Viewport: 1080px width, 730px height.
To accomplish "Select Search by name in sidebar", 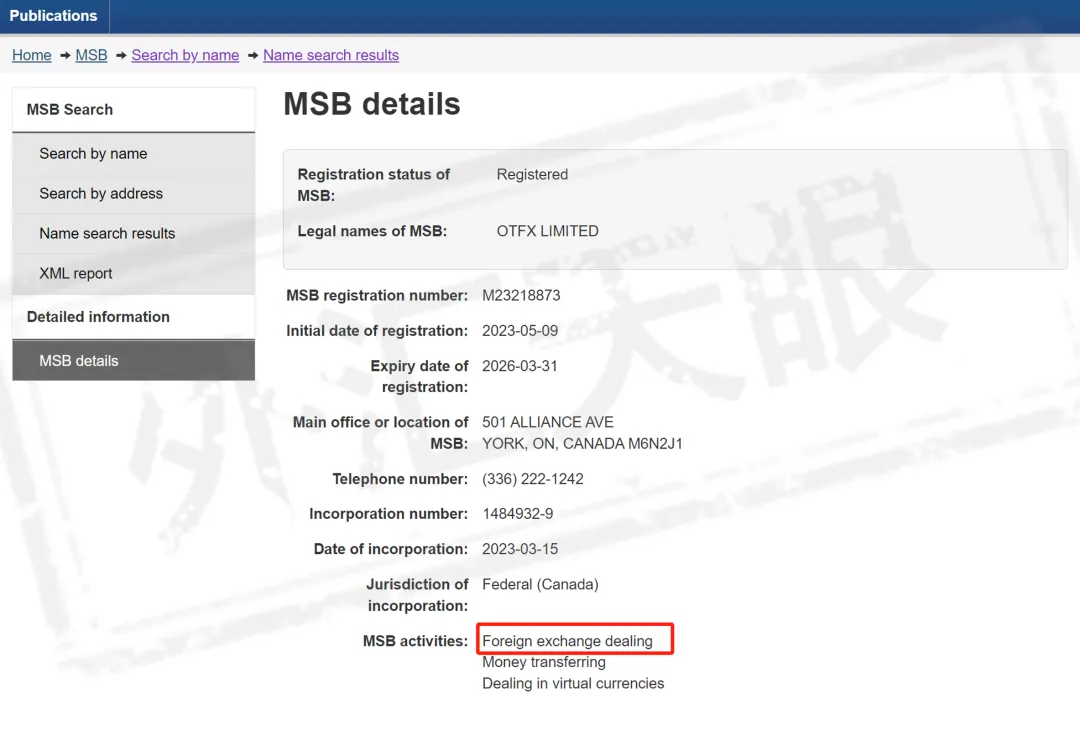I will pyautogui.click(x=134, y=154).
